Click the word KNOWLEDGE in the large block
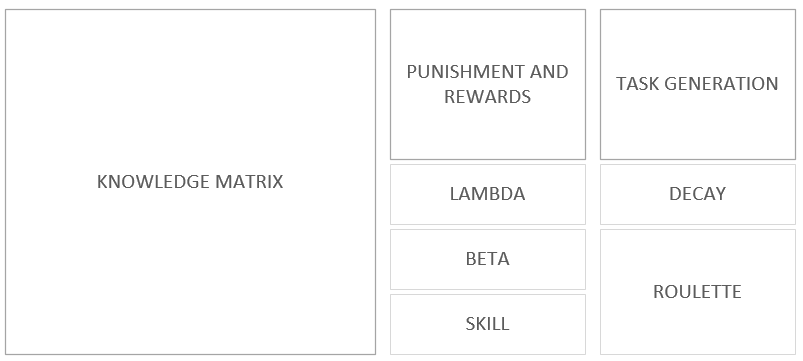 (153, 182)
